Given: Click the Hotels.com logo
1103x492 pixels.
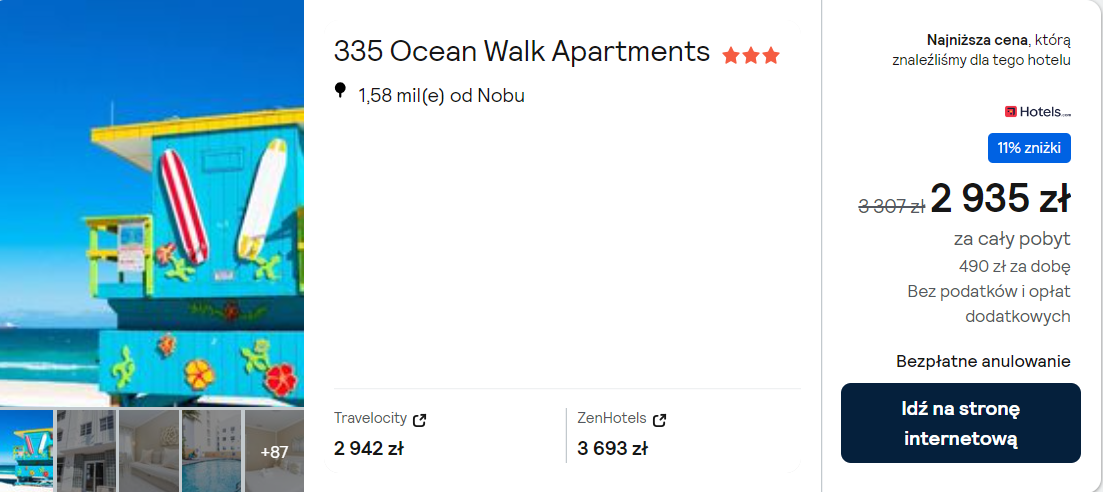Looking at the screenshot, I should (1038, 112).
